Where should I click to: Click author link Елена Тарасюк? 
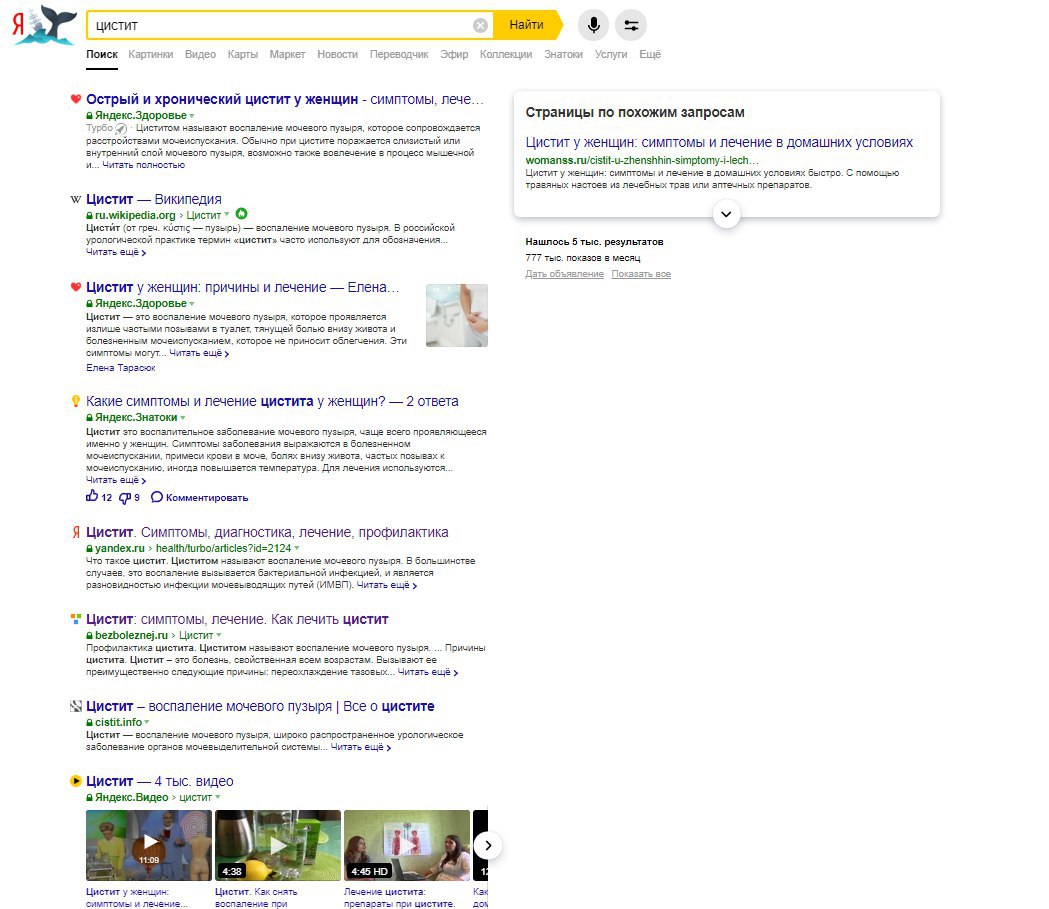click(x=120, y=368)
